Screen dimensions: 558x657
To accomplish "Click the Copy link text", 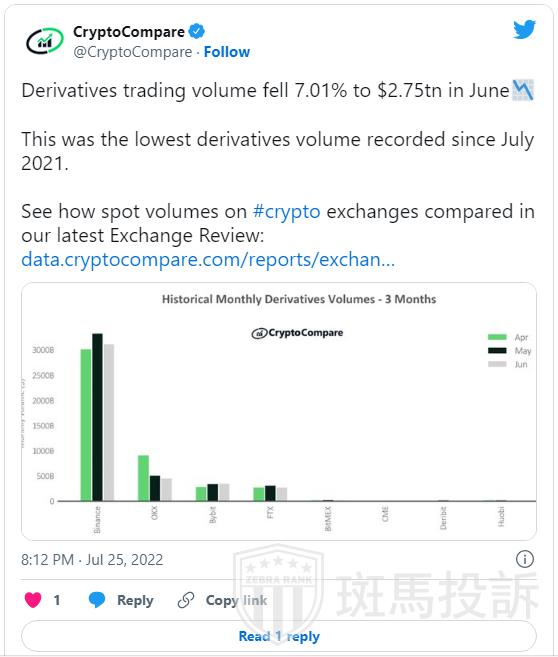I will pos(236,600).
